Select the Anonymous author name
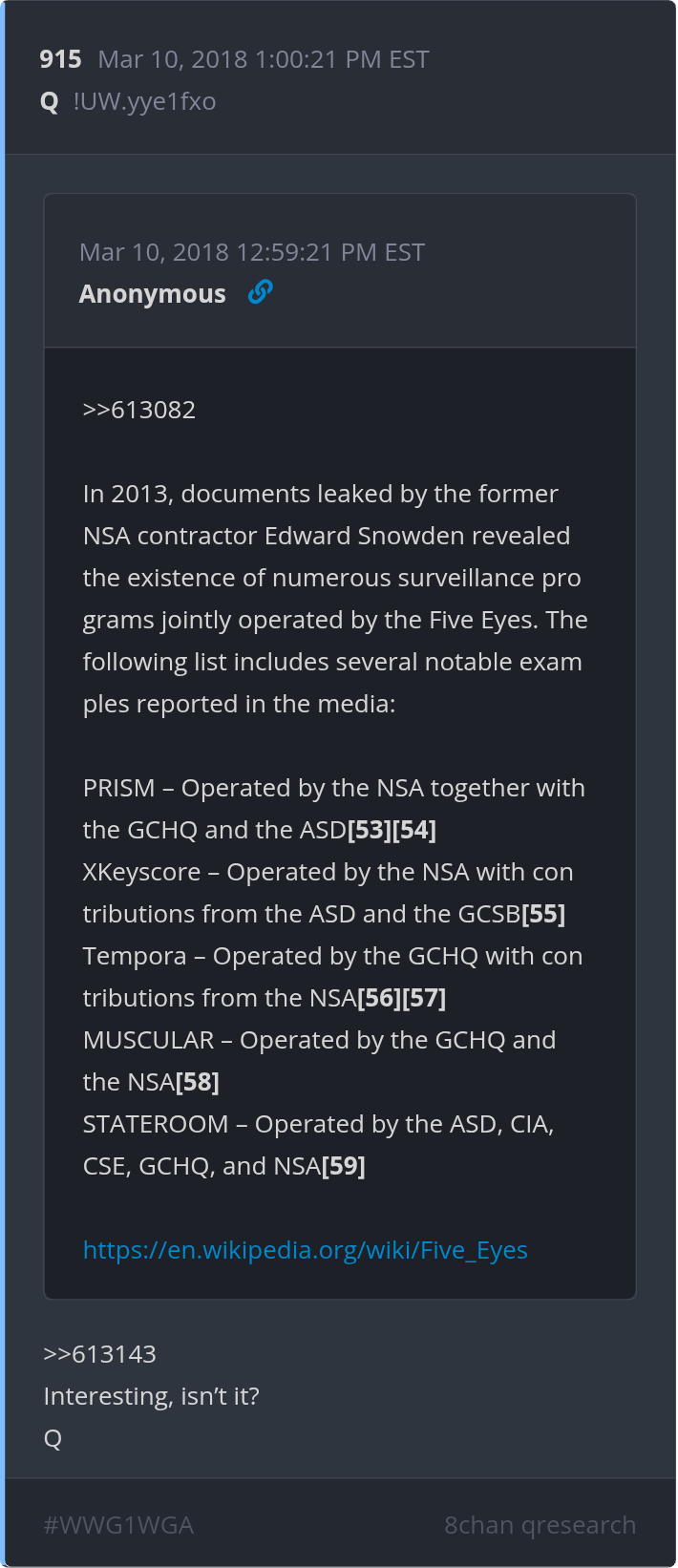The width and height of the screenshot is (678, 1568). coord(152,294)
